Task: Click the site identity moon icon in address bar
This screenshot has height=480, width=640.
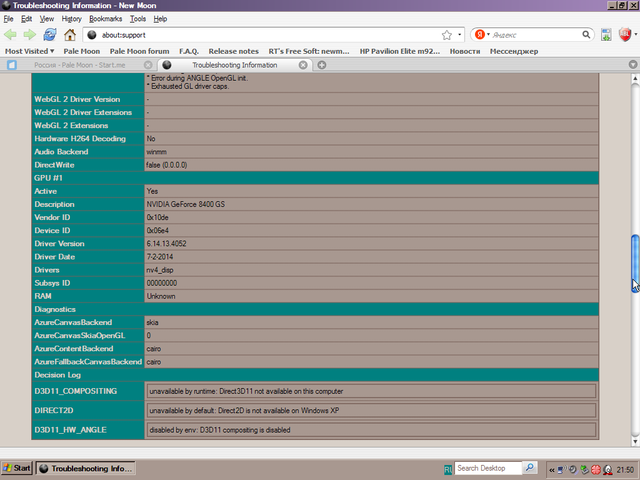Action: click(92, 35)
